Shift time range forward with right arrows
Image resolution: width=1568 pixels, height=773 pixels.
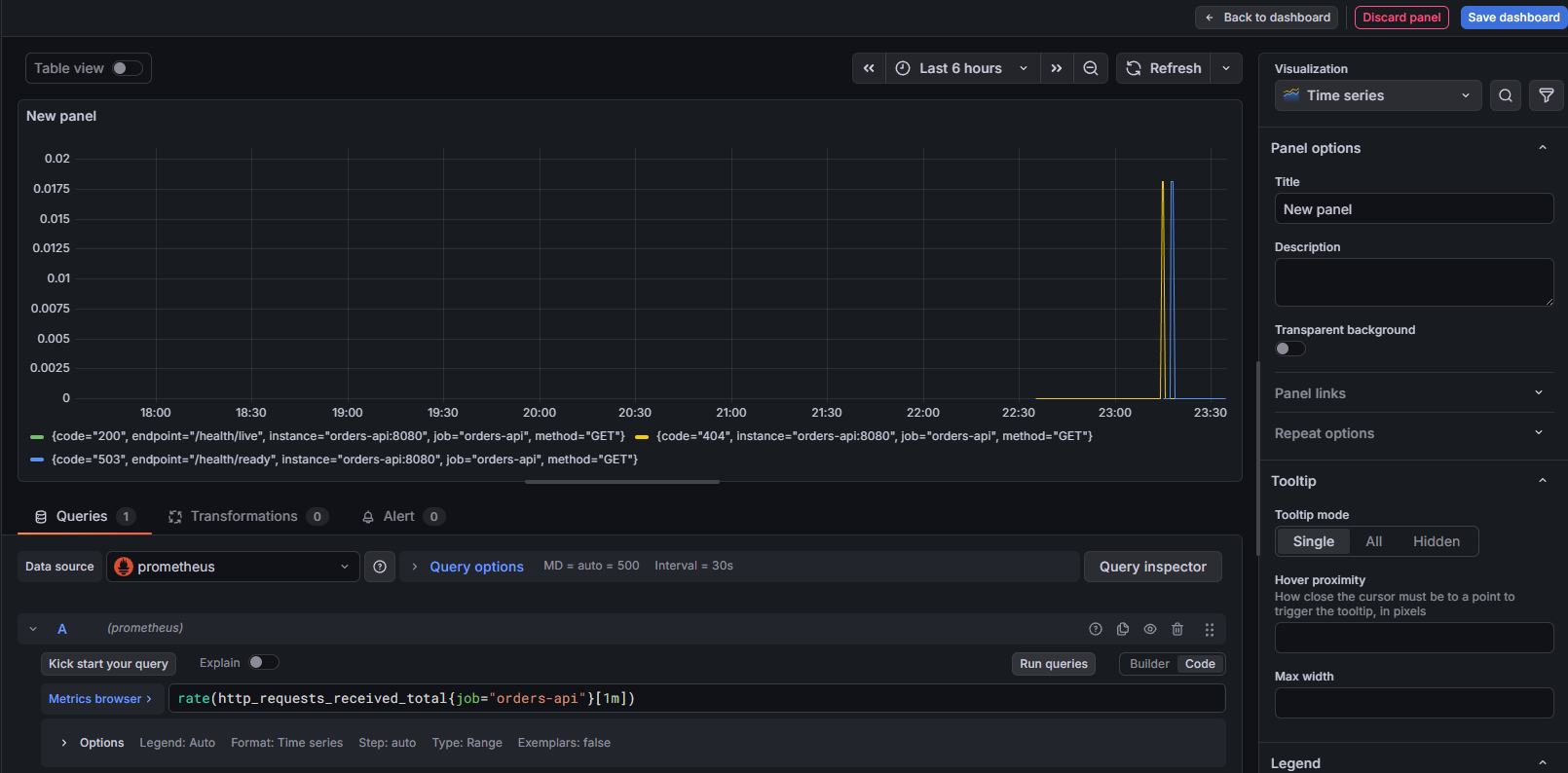(x=1057, y=68)
